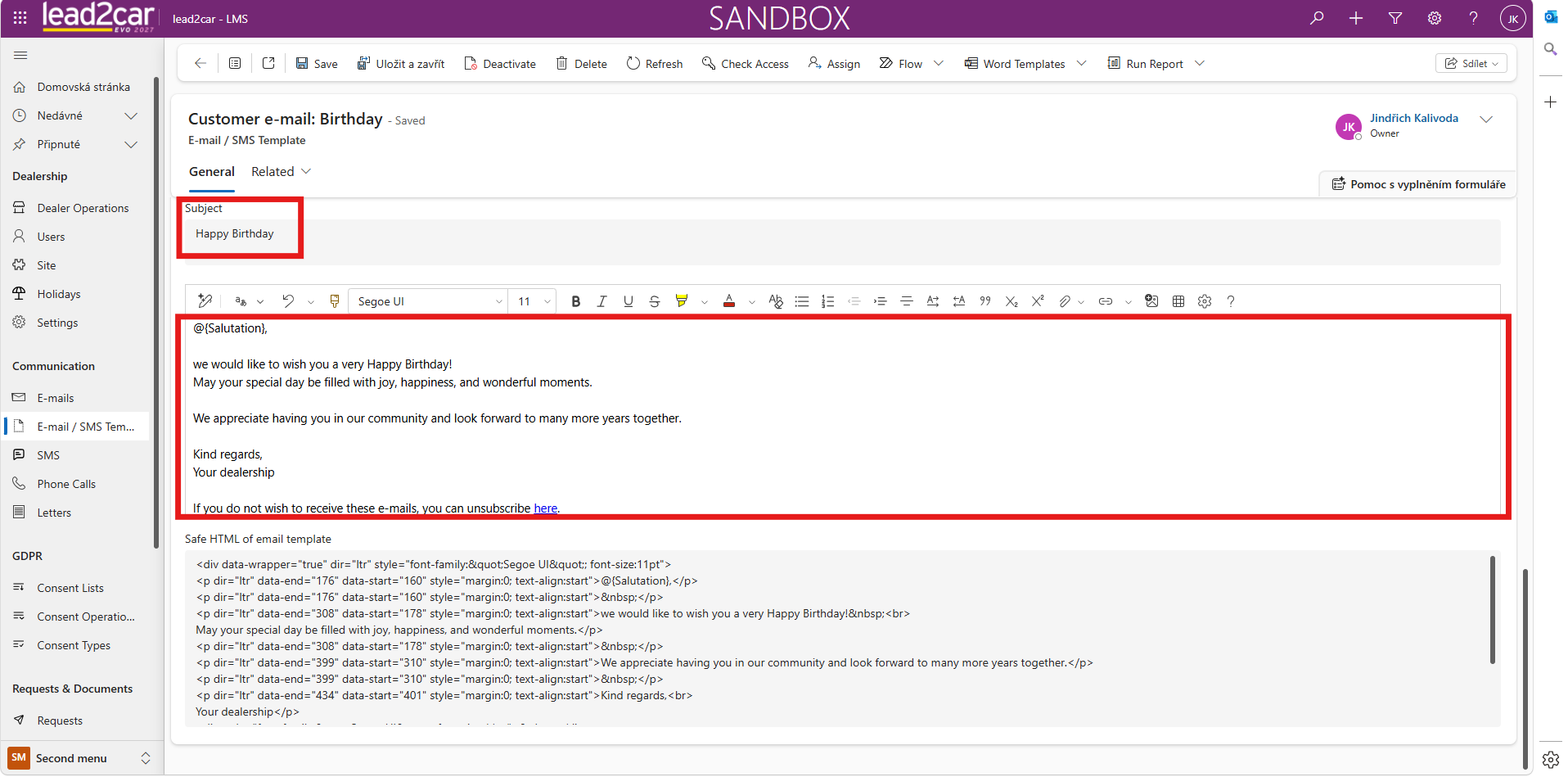This screenshot has width=1568, height=777.
Task: Insert a table into the template
Action: (1178, 301)
